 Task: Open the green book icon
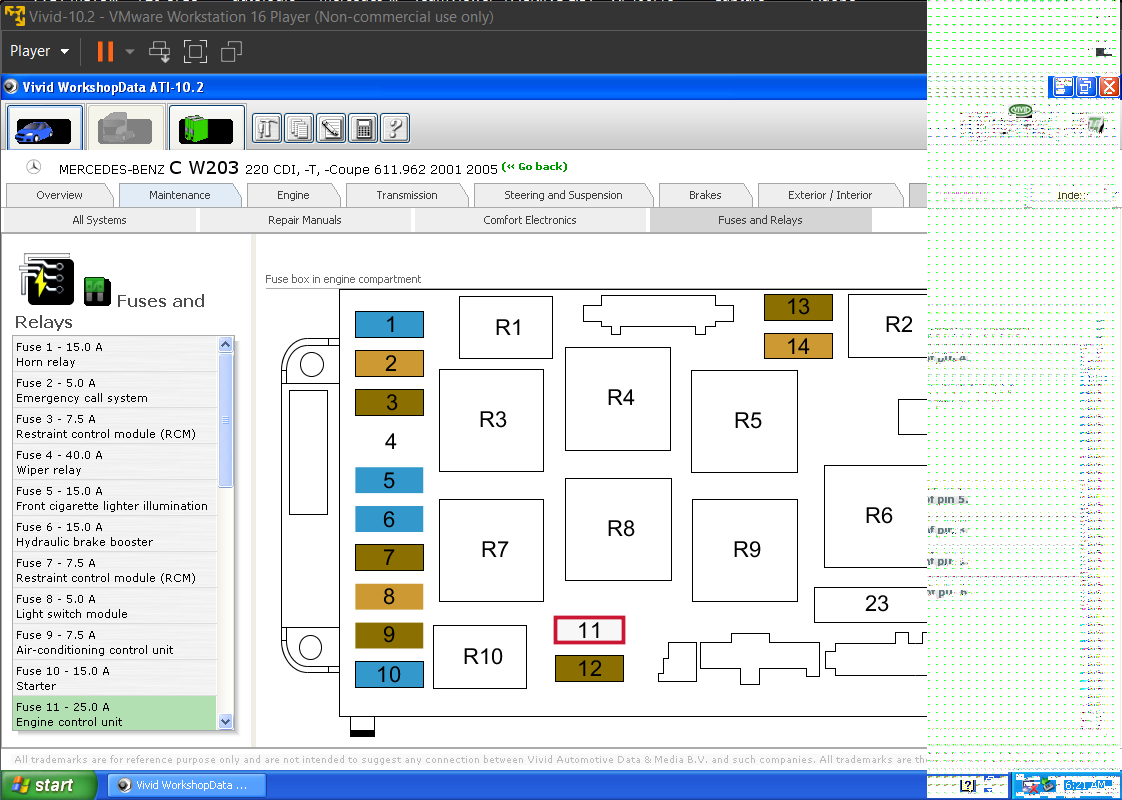[208, 129]
